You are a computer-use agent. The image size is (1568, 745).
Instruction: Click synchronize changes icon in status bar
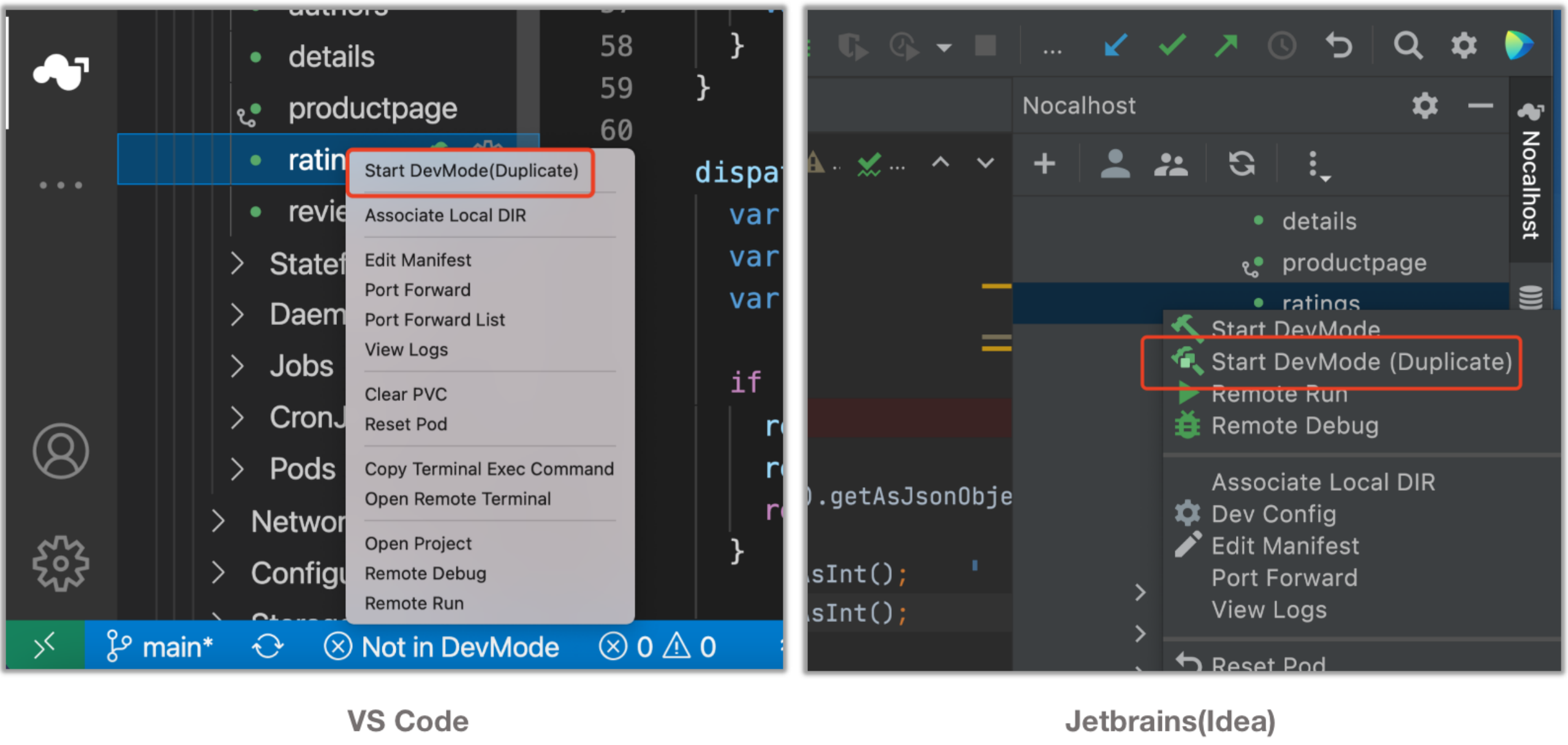tap(268, 646)
